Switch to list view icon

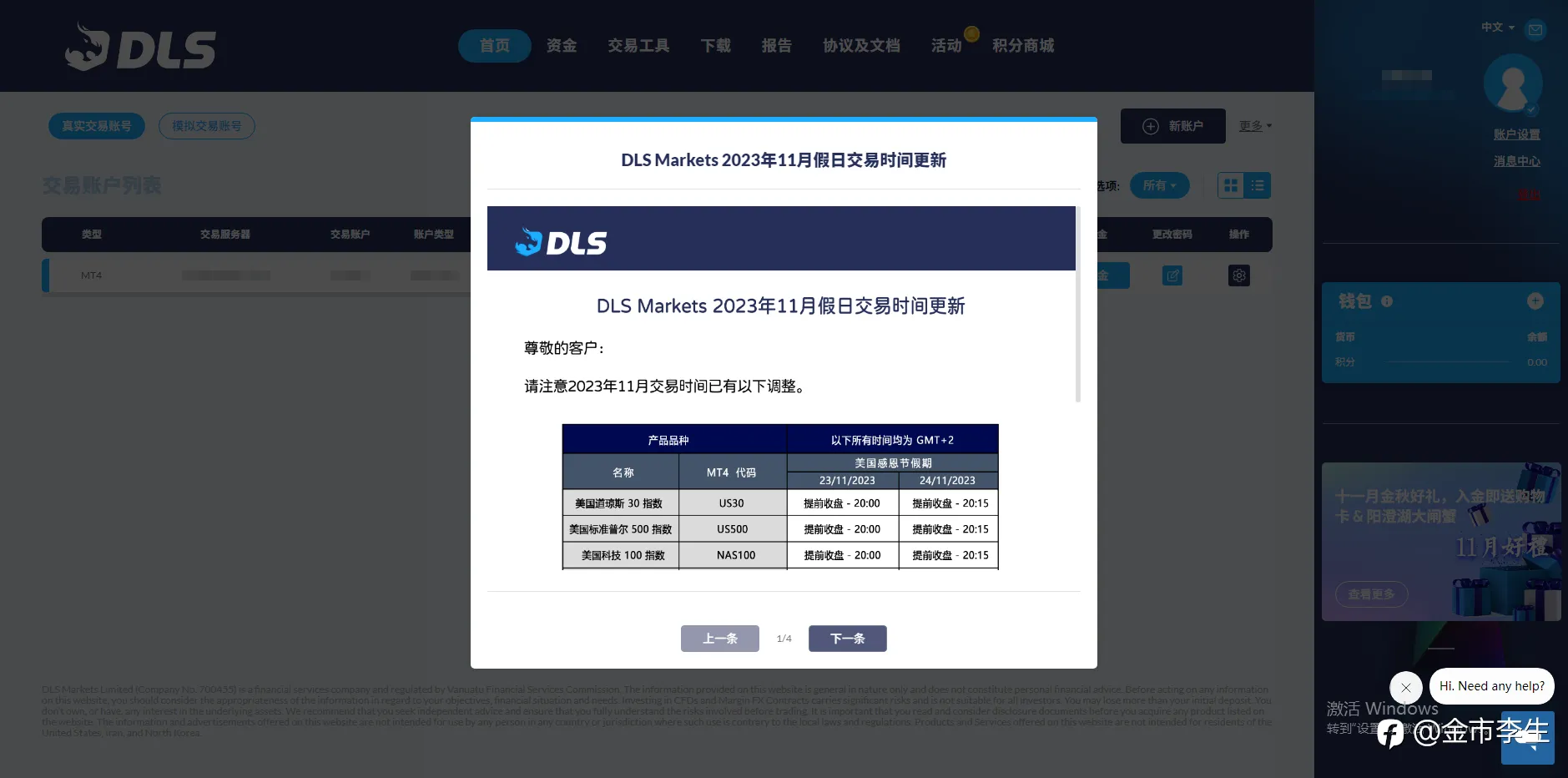(x=1258, y=185)
